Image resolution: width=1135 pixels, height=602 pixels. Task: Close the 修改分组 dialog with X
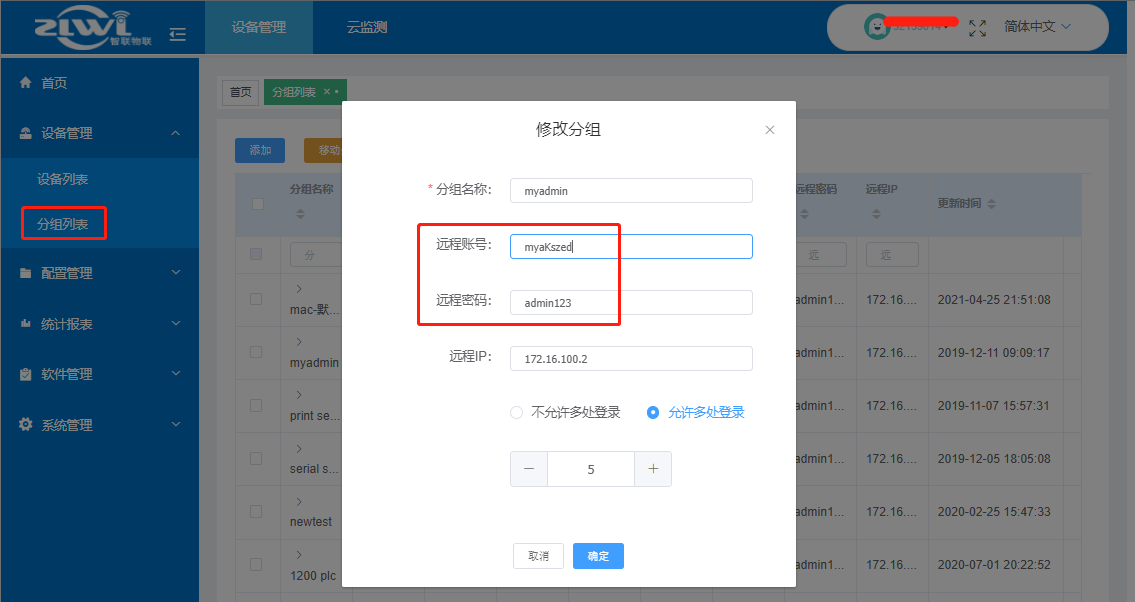pyautogui.click(x=769, y=130)
